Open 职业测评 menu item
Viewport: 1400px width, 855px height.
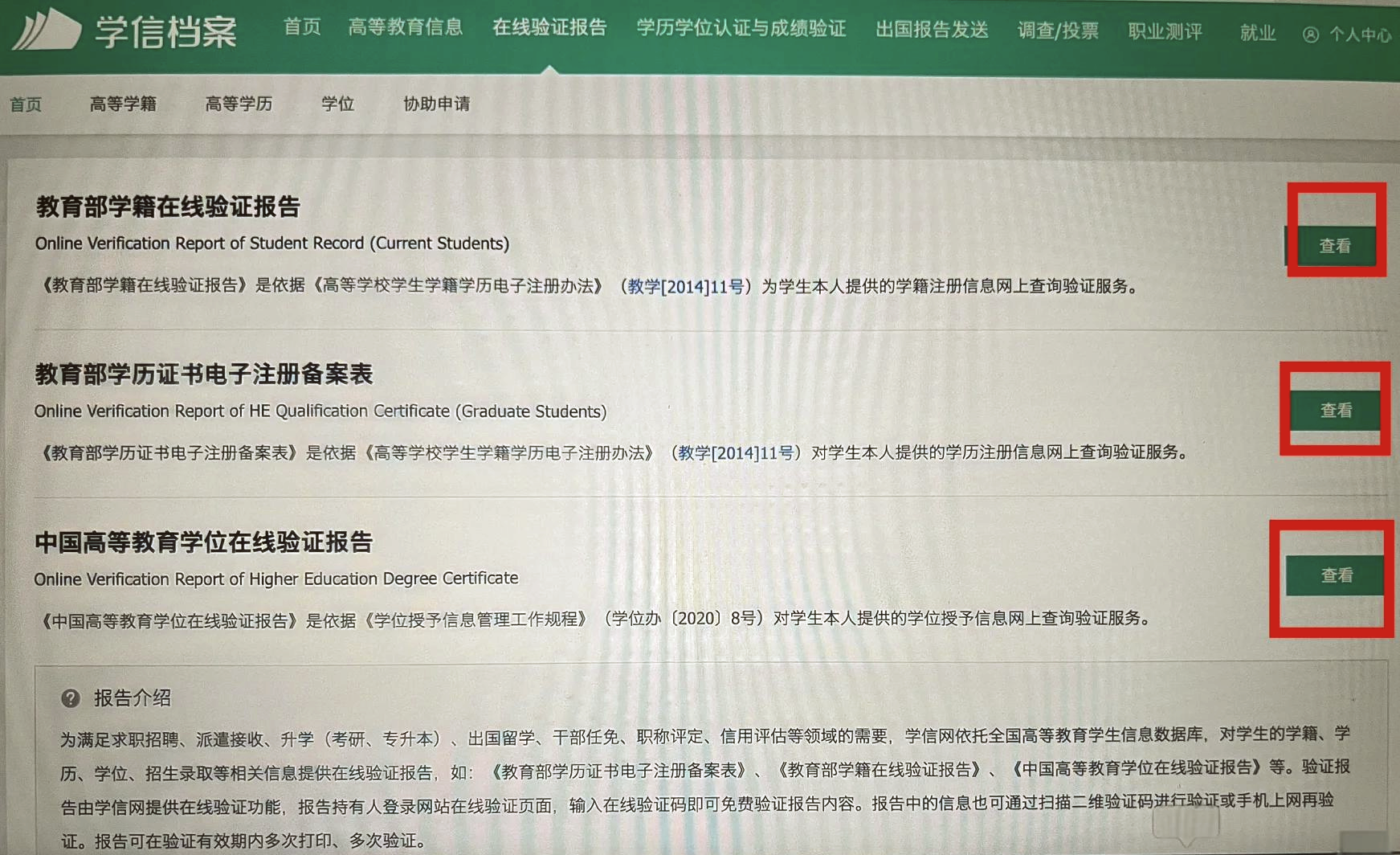[x=1165, y=31]
